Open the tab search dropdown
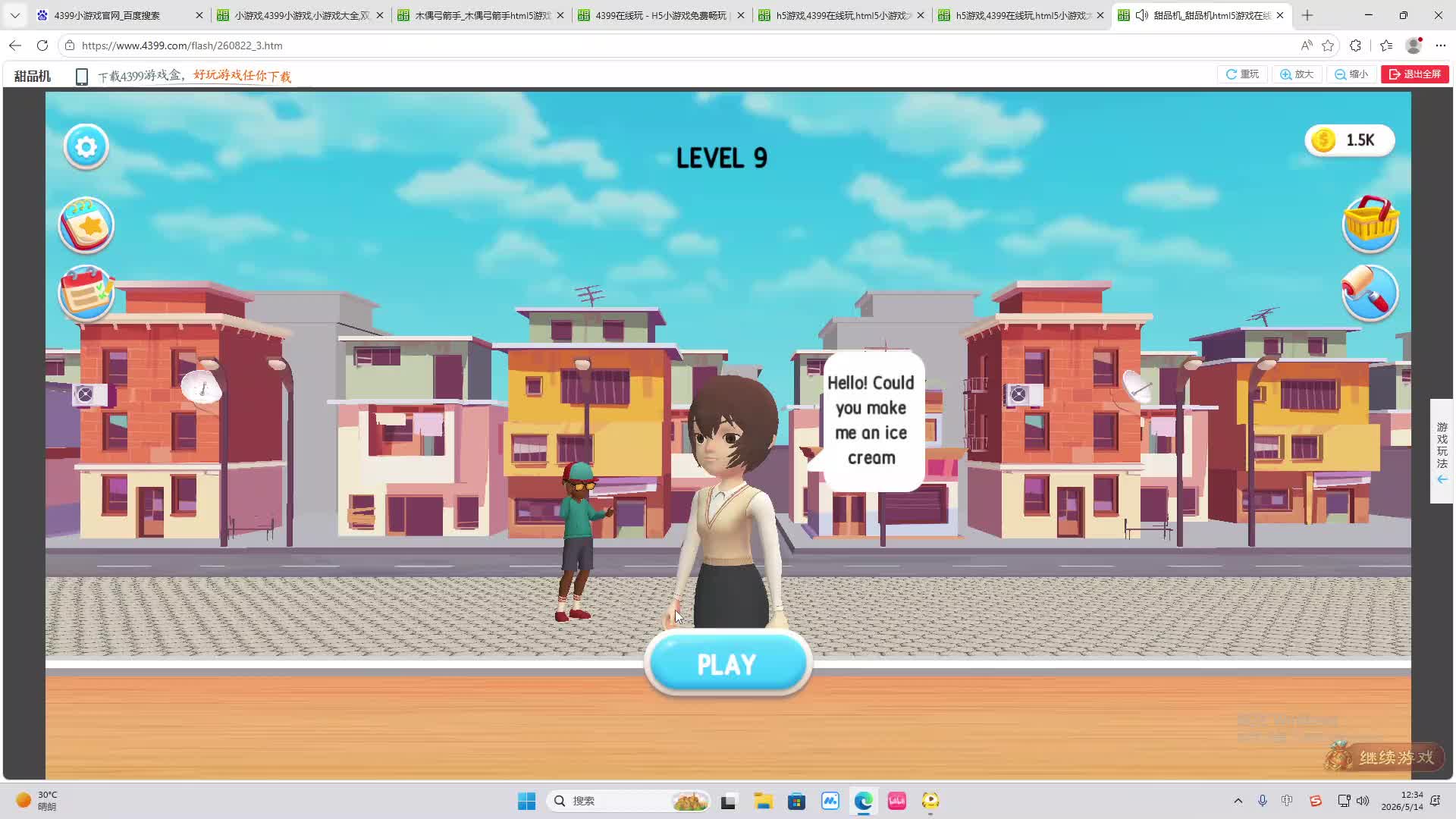 (x=14, y=15)
